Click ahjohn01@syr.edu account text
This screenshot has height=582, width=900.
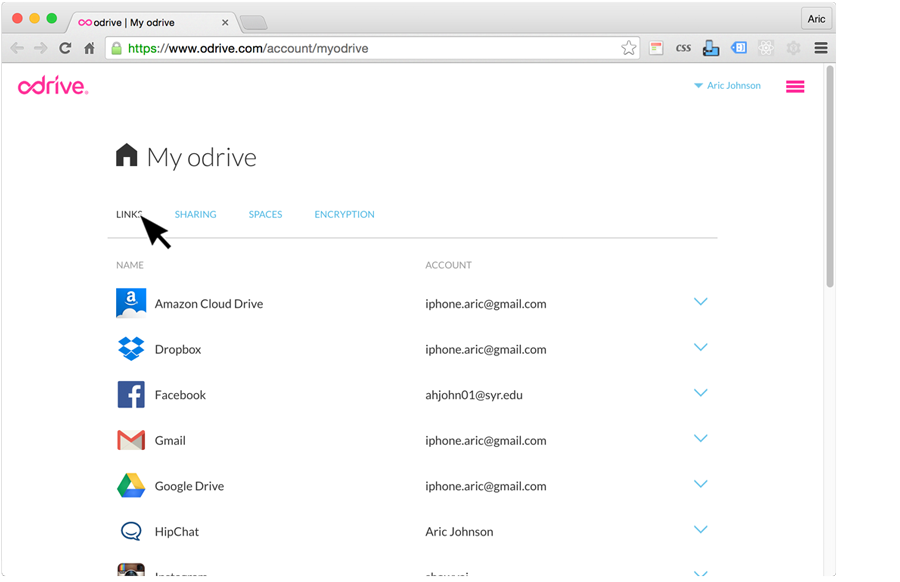(x=474, y=395)
